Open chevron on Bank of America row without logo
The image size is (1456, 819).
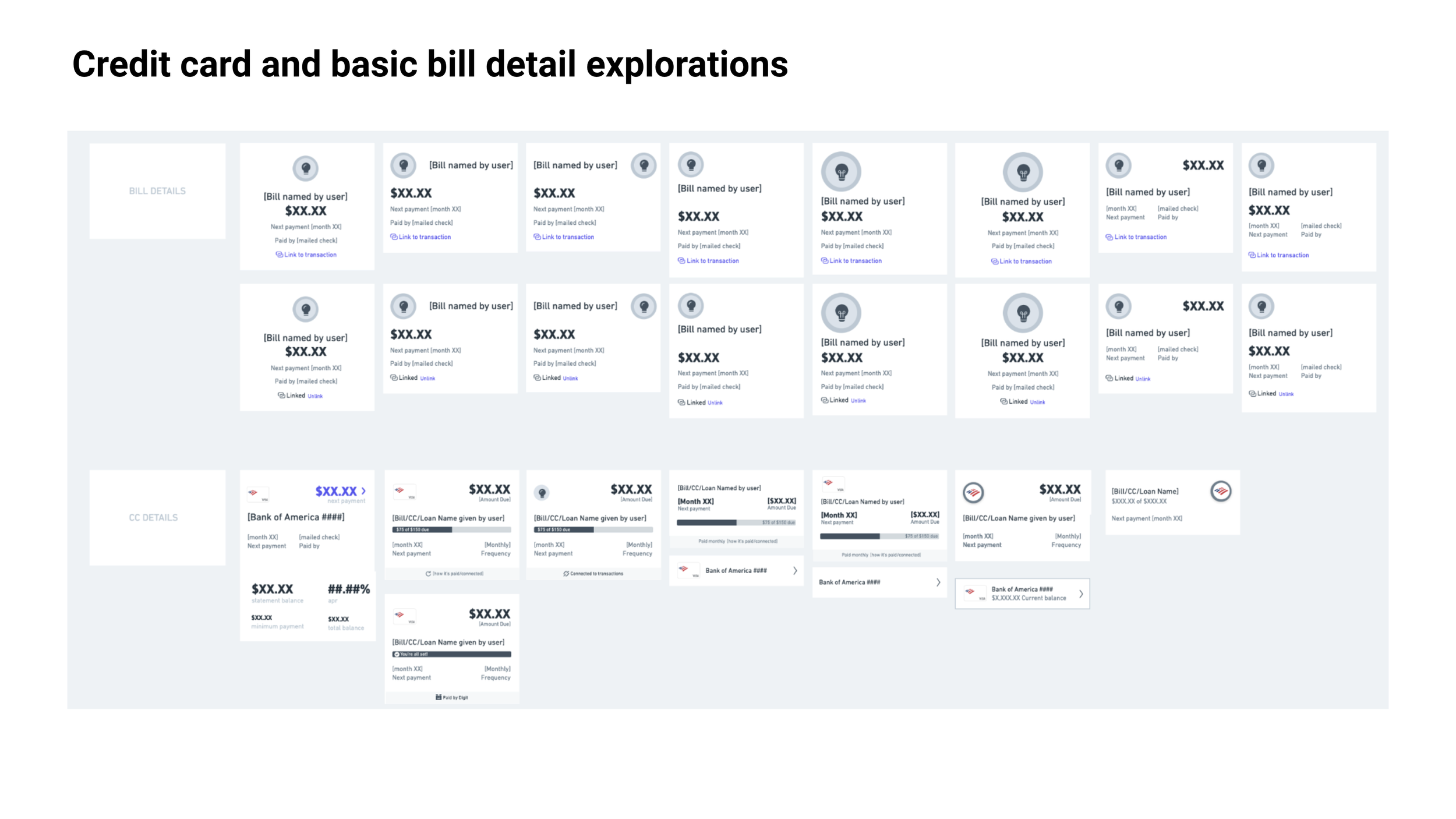click(x=938, y=582)
